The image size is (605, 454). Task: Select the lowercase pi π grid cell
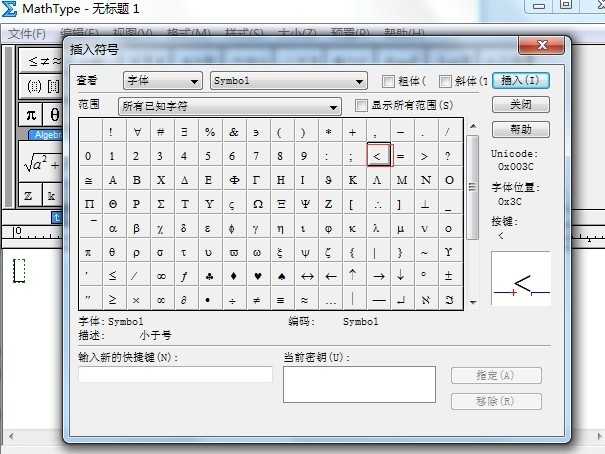pos(89,252)
